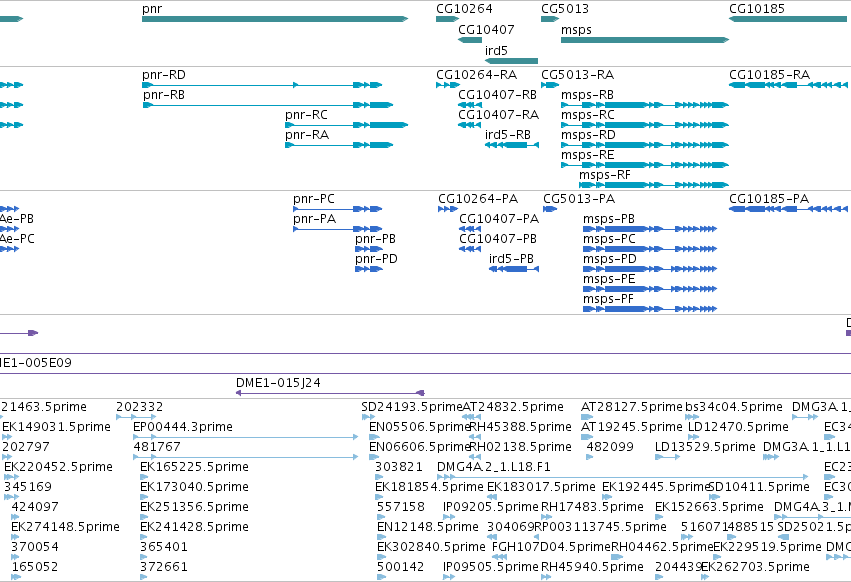Click EST EN05506.5prime
The height and width of the screenshot is (582, 851).
374,437
